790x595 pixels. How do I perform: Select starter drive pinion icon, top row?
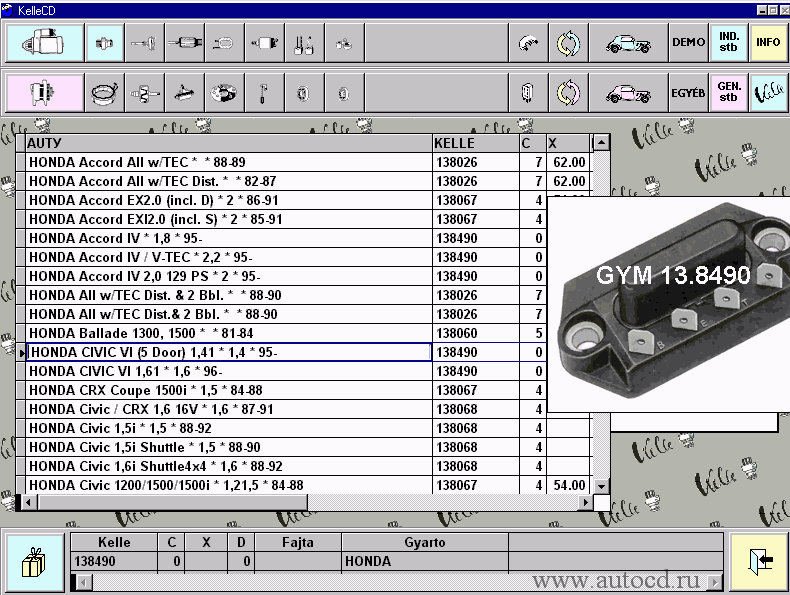145,43
